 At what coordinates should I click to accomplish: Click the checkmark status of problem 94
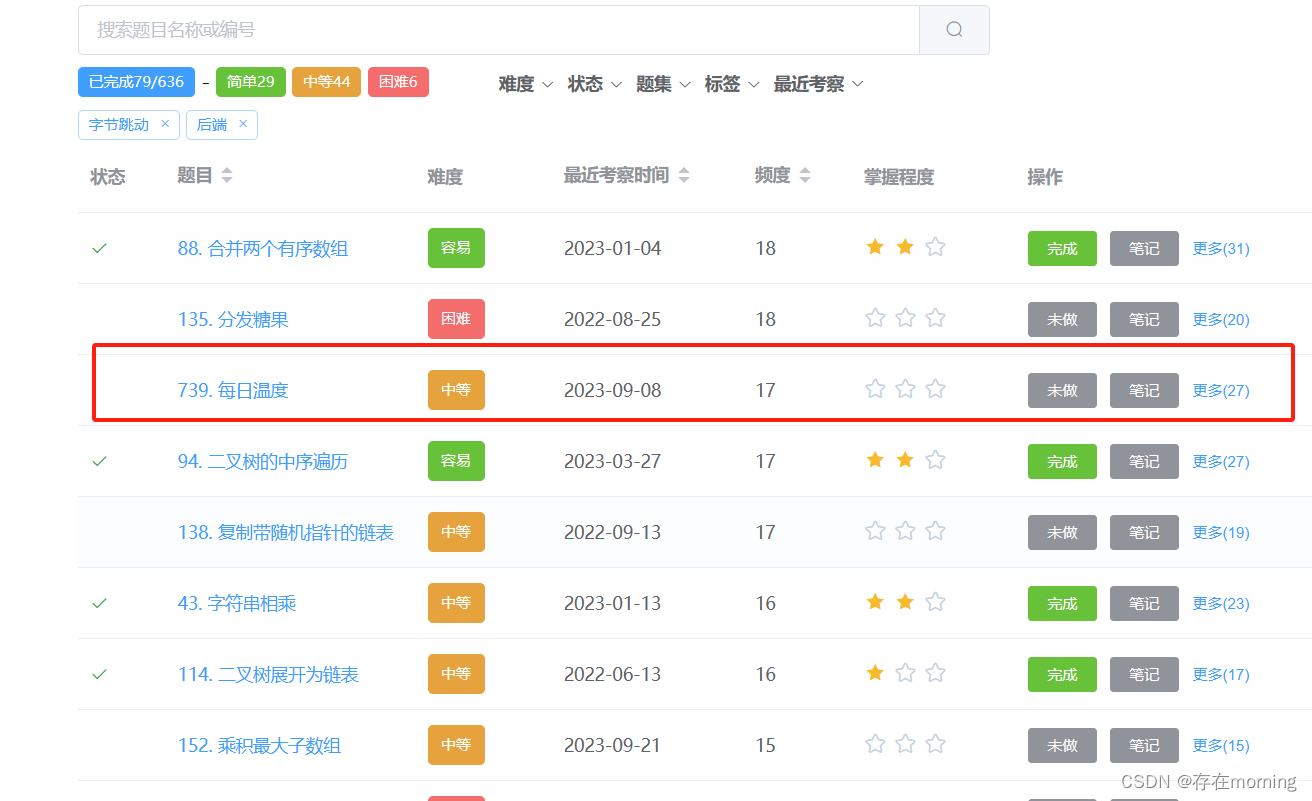[x=99, y=461]
